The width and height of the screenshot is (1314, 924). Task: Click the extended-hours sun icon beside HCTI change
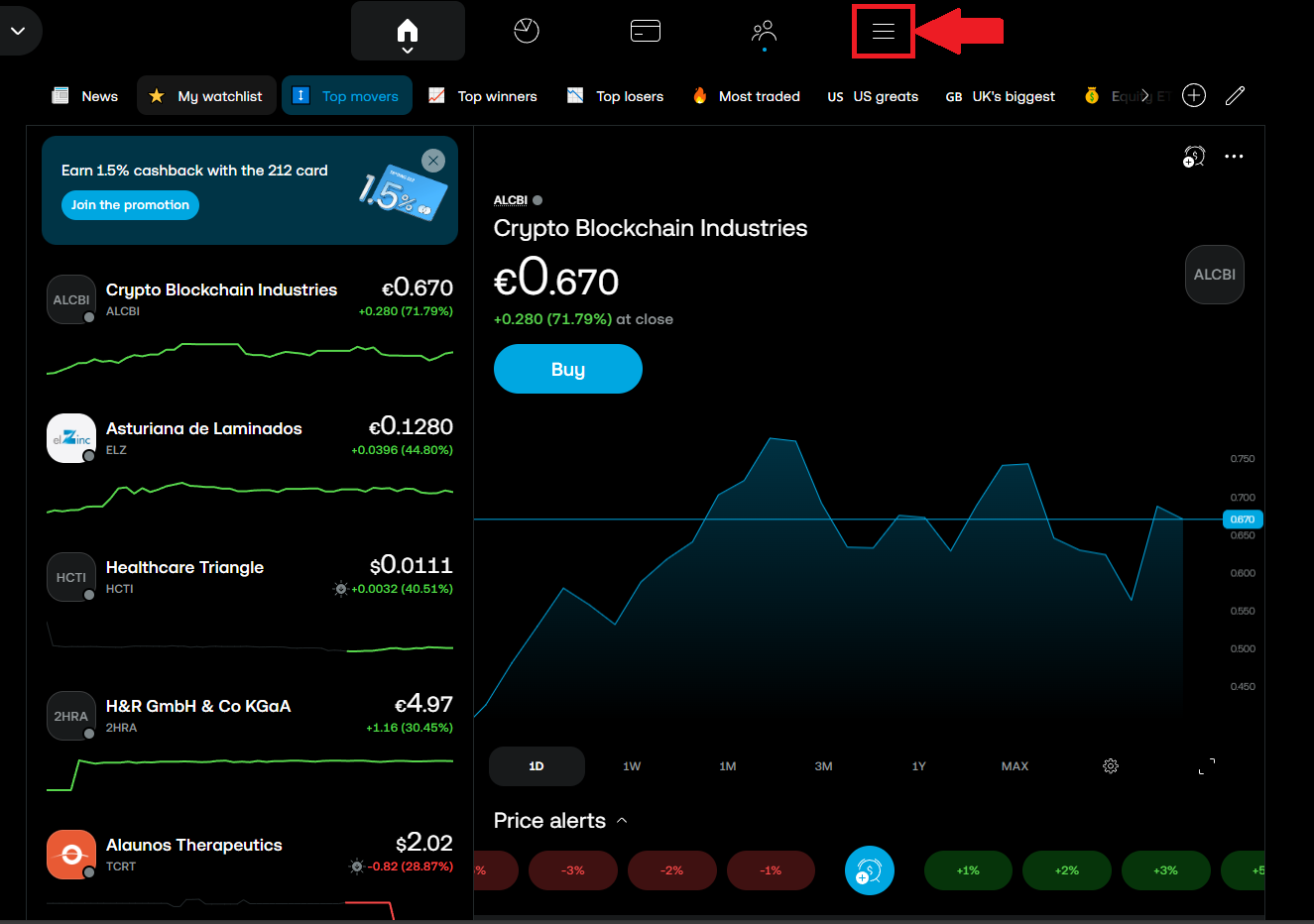point(340,589)
